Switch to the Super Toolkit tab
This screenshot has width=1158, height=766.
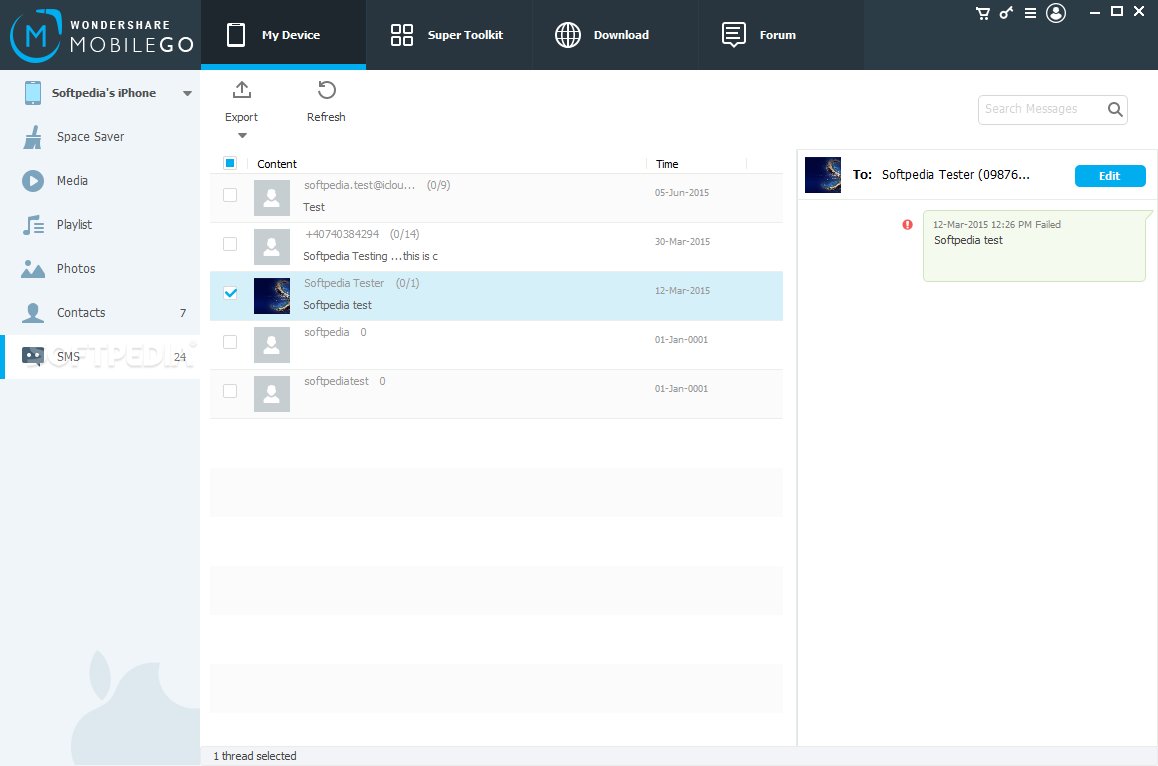tap(449, 35)
